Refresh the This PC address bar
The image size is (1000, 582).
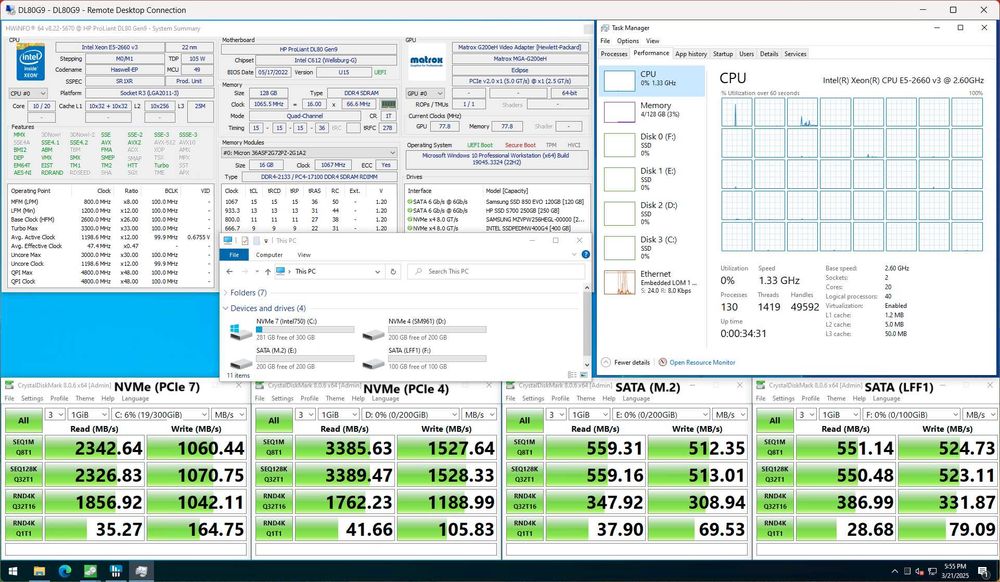(393, 272)
